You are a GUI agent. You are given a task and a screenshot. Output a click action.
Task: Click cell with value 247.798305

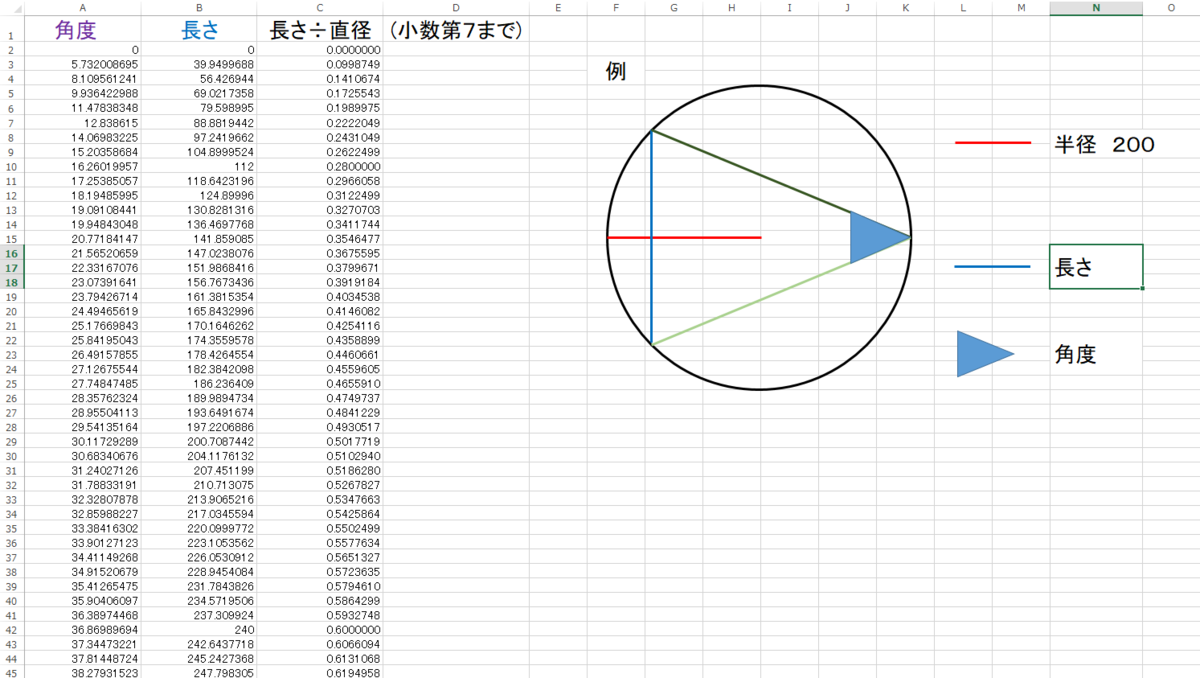click(x=198, y=673)
